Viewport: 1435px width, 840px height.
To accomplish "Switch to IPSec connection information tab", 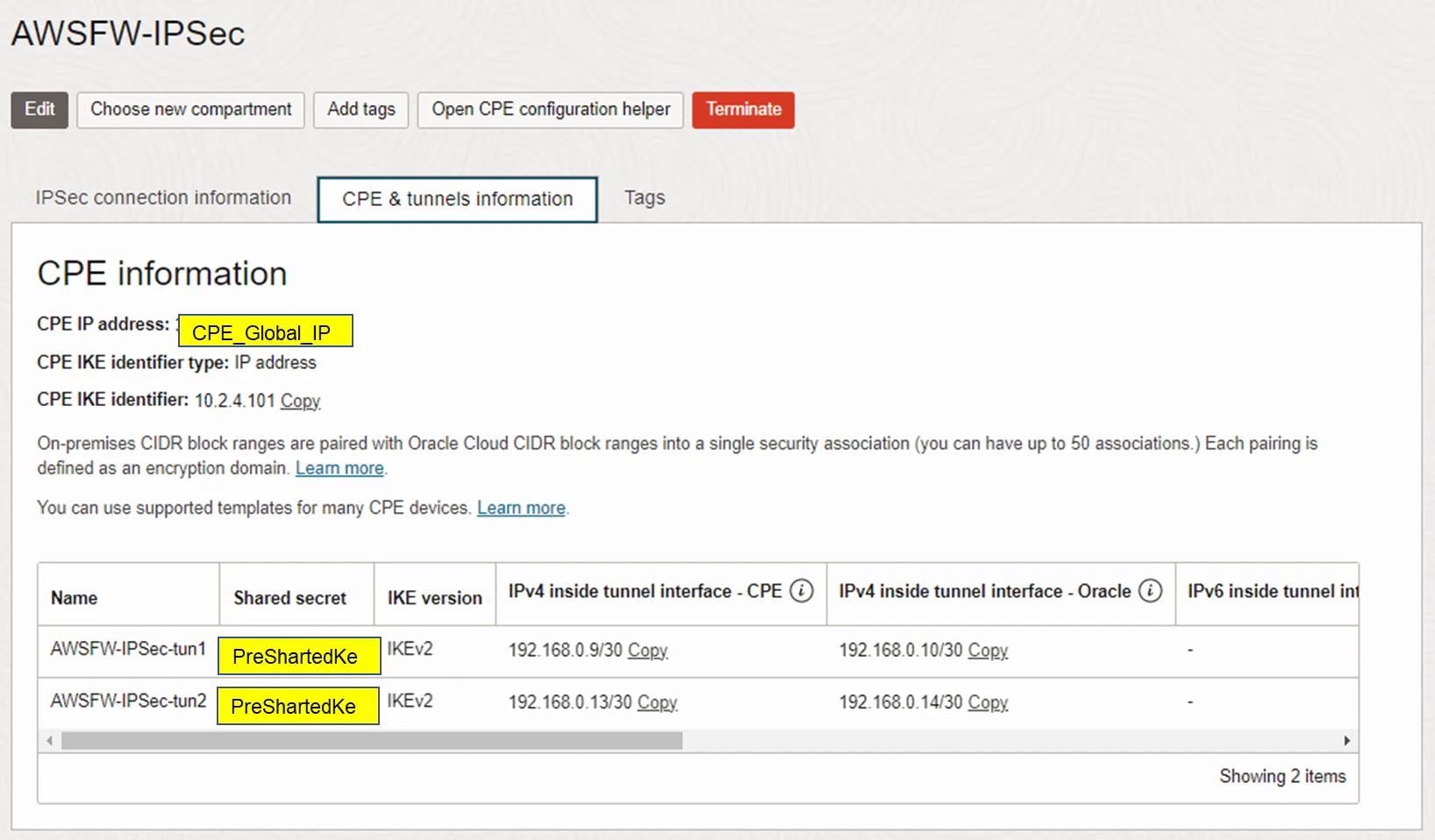I will tap(163, 198).
